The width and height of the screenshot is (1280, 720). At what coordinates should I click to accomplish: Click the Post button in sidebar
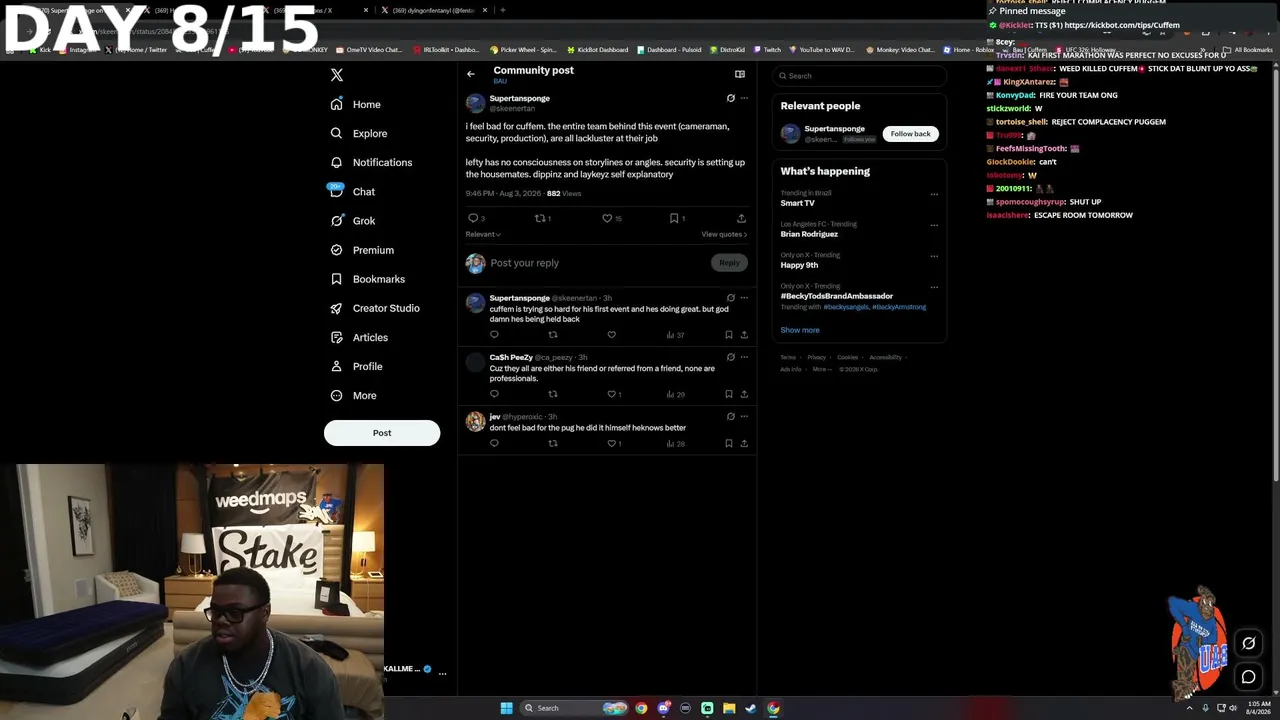click(x=382, y=433)
